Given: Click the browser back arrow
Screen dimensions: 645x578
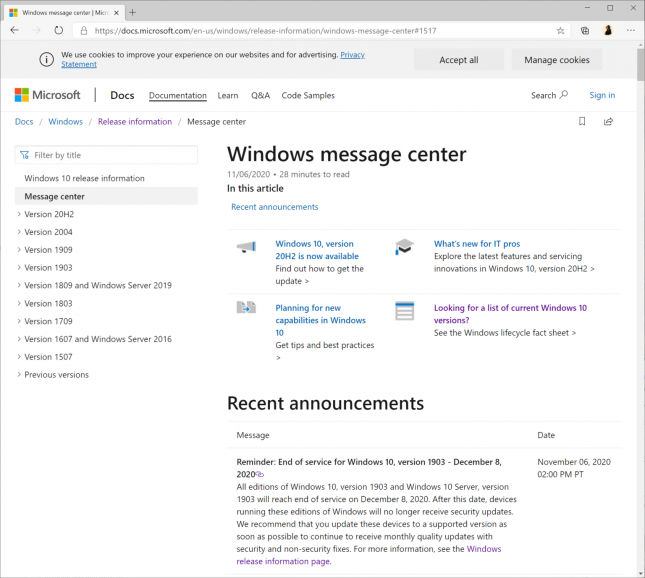Looking at the screenshot, I should coord(15,30).
